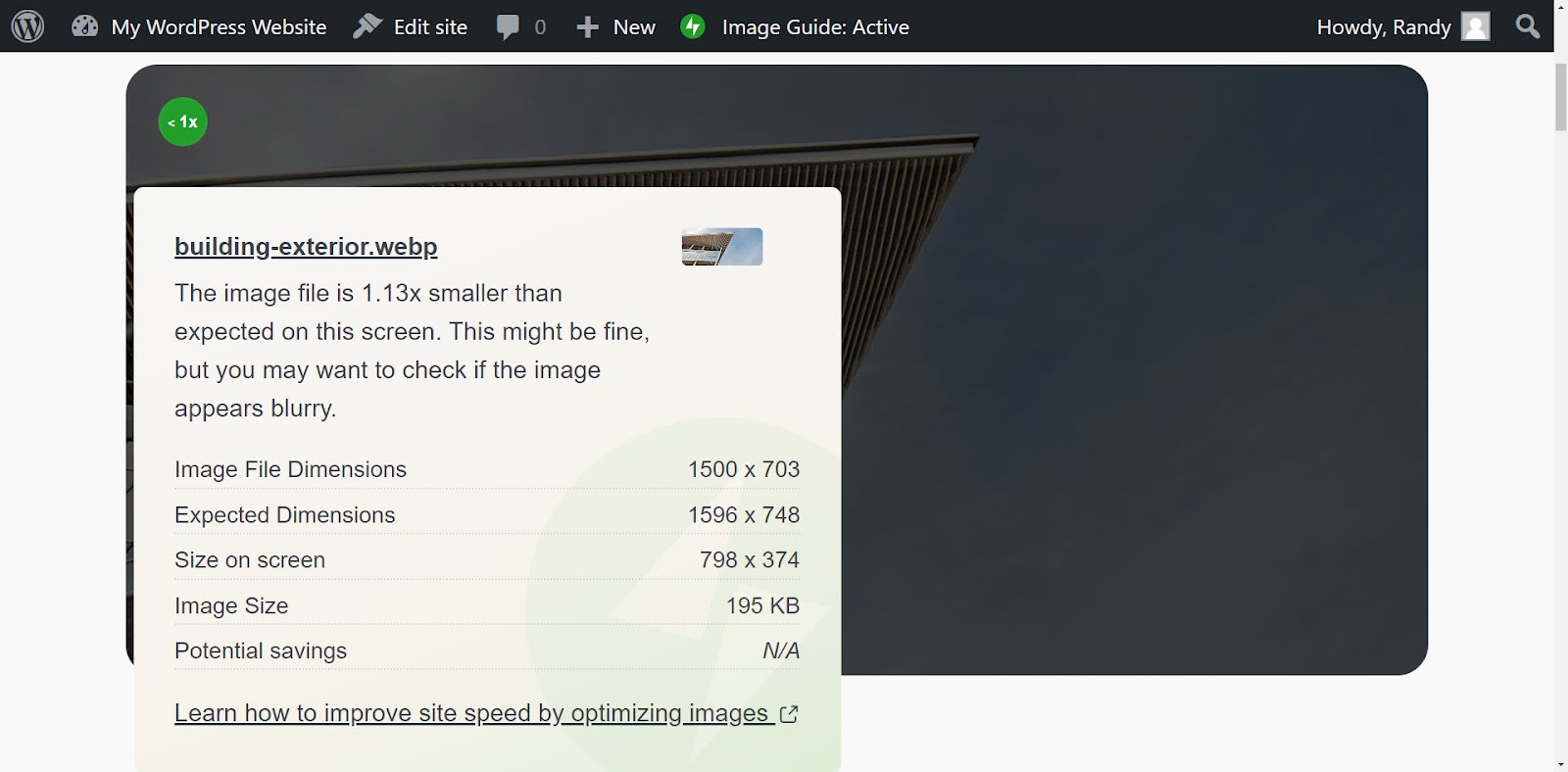Open the comments bubble icon
The image size is (1568, 772).
508,27
